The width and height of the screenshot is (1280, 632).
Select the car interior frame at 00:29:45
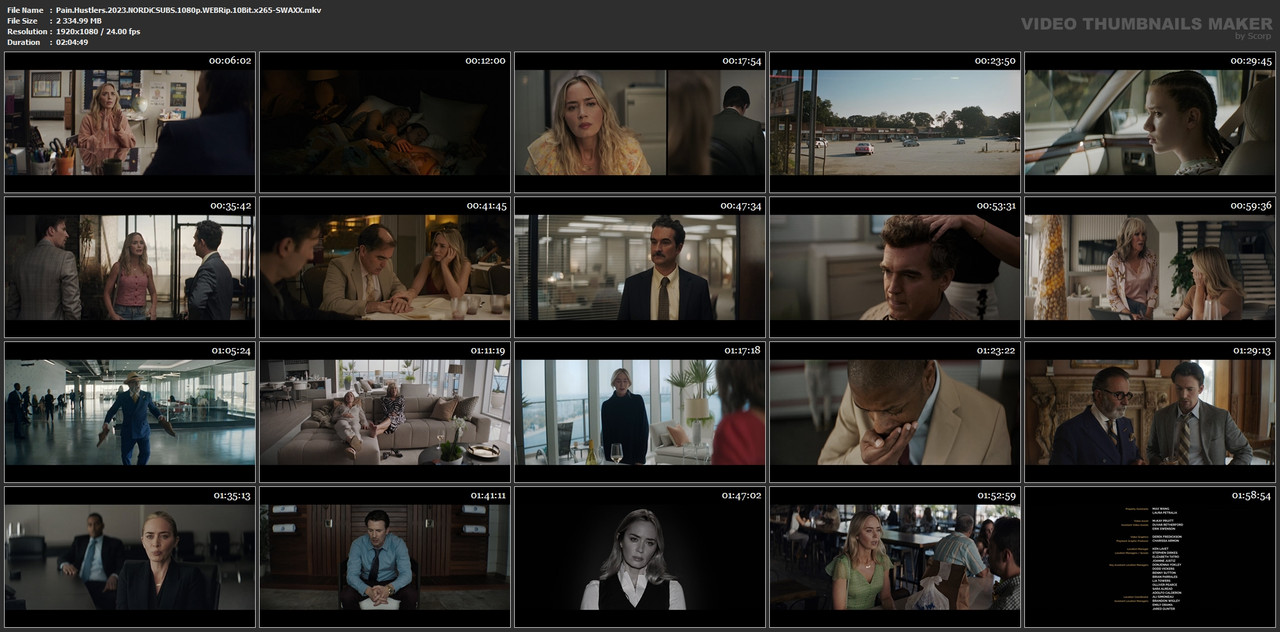[1150, 122]
